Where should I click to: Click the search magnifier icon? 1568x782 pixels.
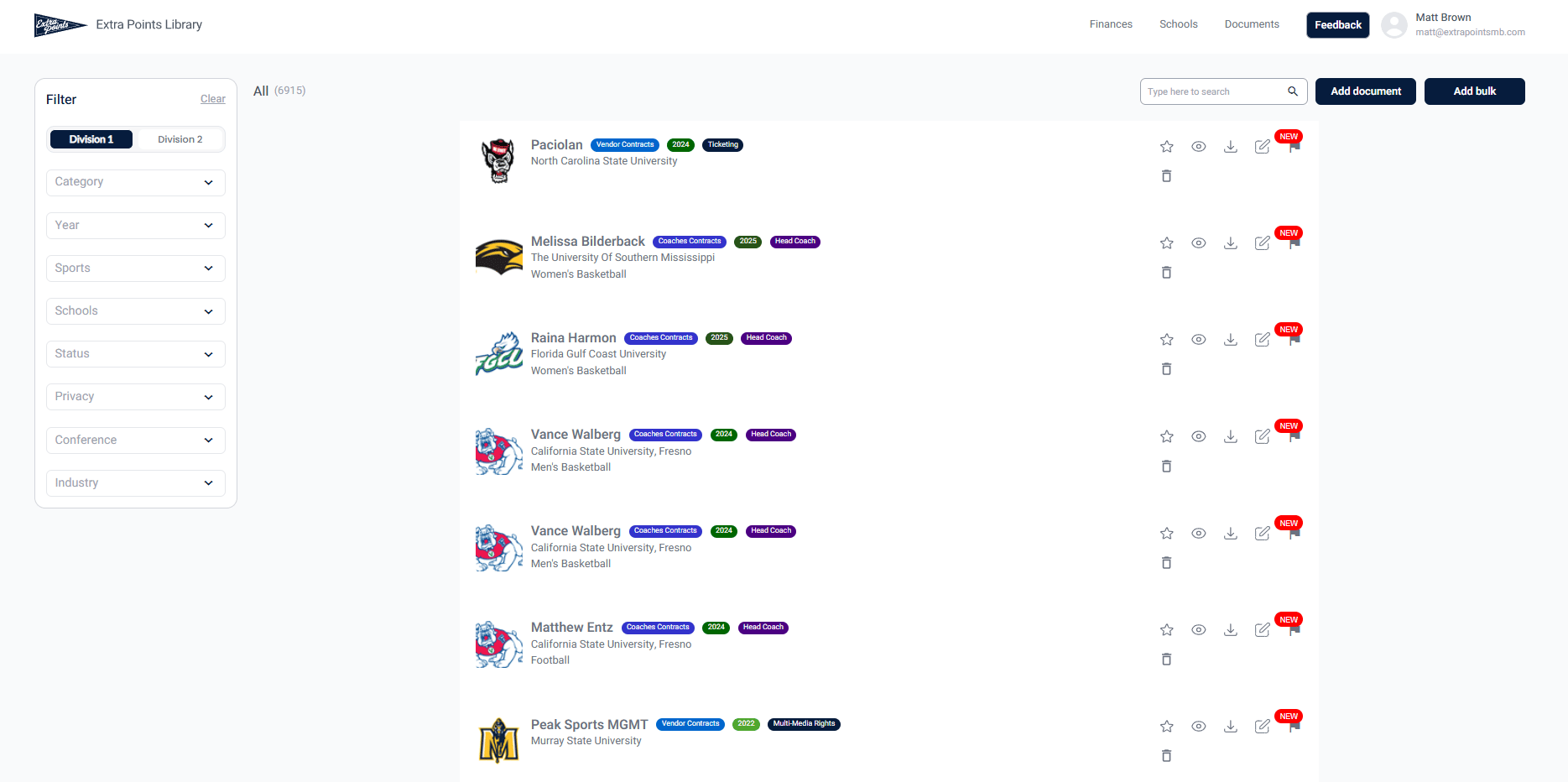(x=1293, y=91)
